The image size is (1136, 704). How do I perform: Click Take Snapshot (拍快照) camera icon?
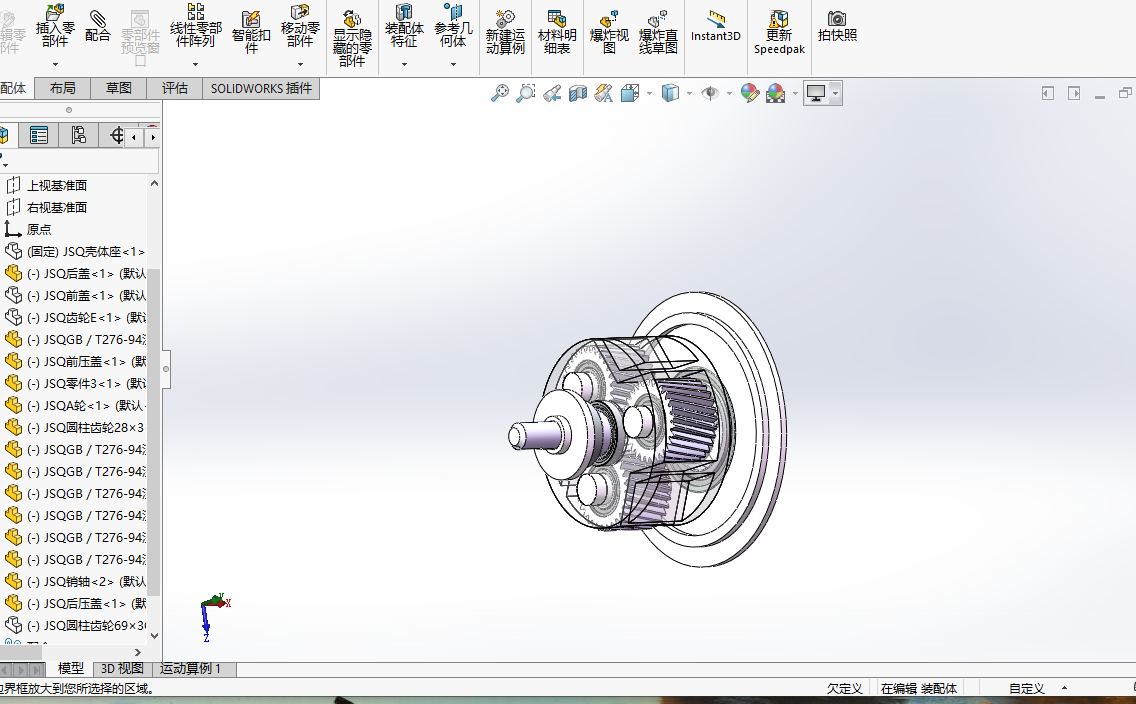(837, 26)
